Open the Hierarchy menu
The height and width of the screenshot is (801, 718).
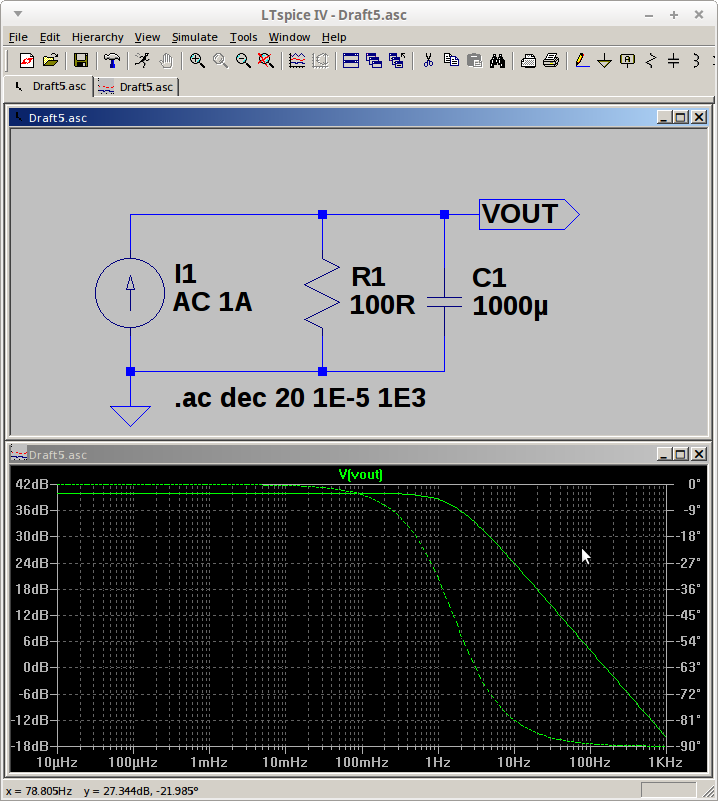click(98, 37)
